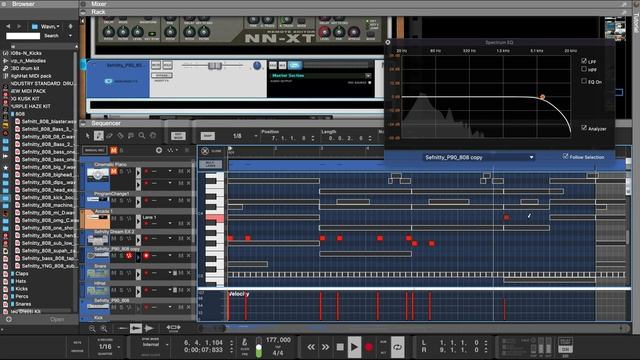The image size is (640, 360).
Task: Toggle the Snap button in sequencer
Action: pyautogui.click(x=207, y=136)
